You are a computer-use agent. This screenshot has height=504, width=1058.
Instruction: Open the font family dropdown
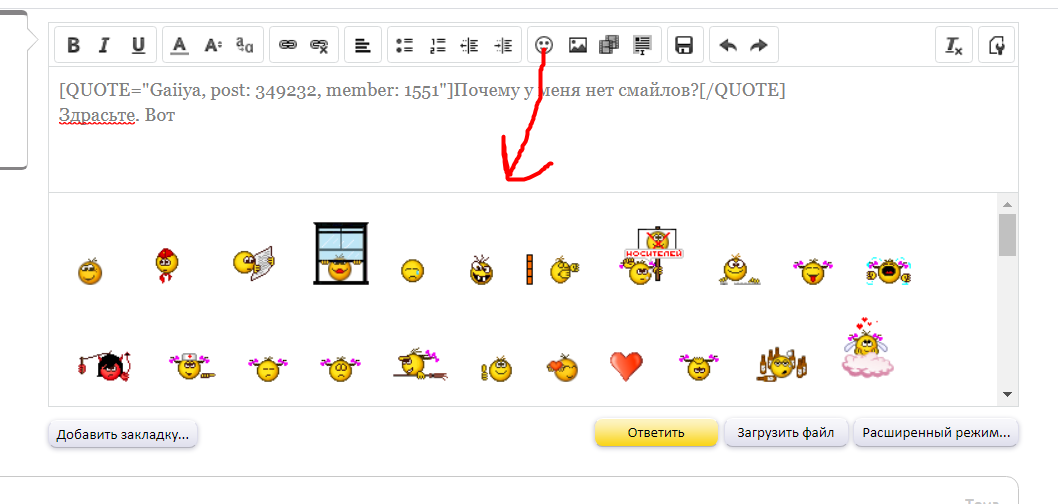point(245,45)
